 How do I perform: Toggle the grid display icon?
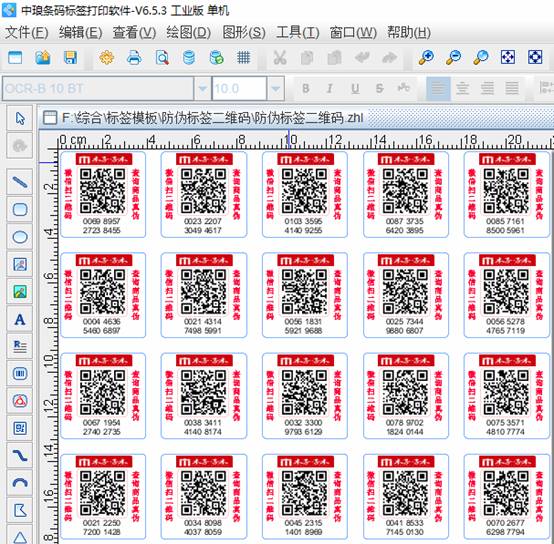(x=244, y=57)
